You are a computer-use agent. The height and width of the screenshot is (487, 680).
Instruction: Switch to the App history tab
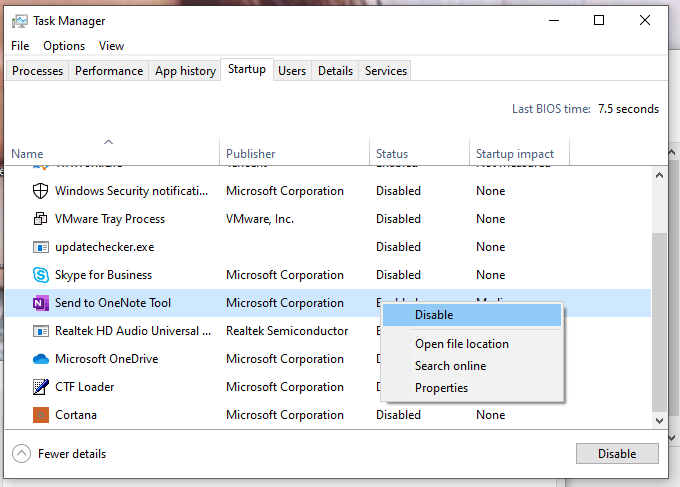[x=185, y=71]
